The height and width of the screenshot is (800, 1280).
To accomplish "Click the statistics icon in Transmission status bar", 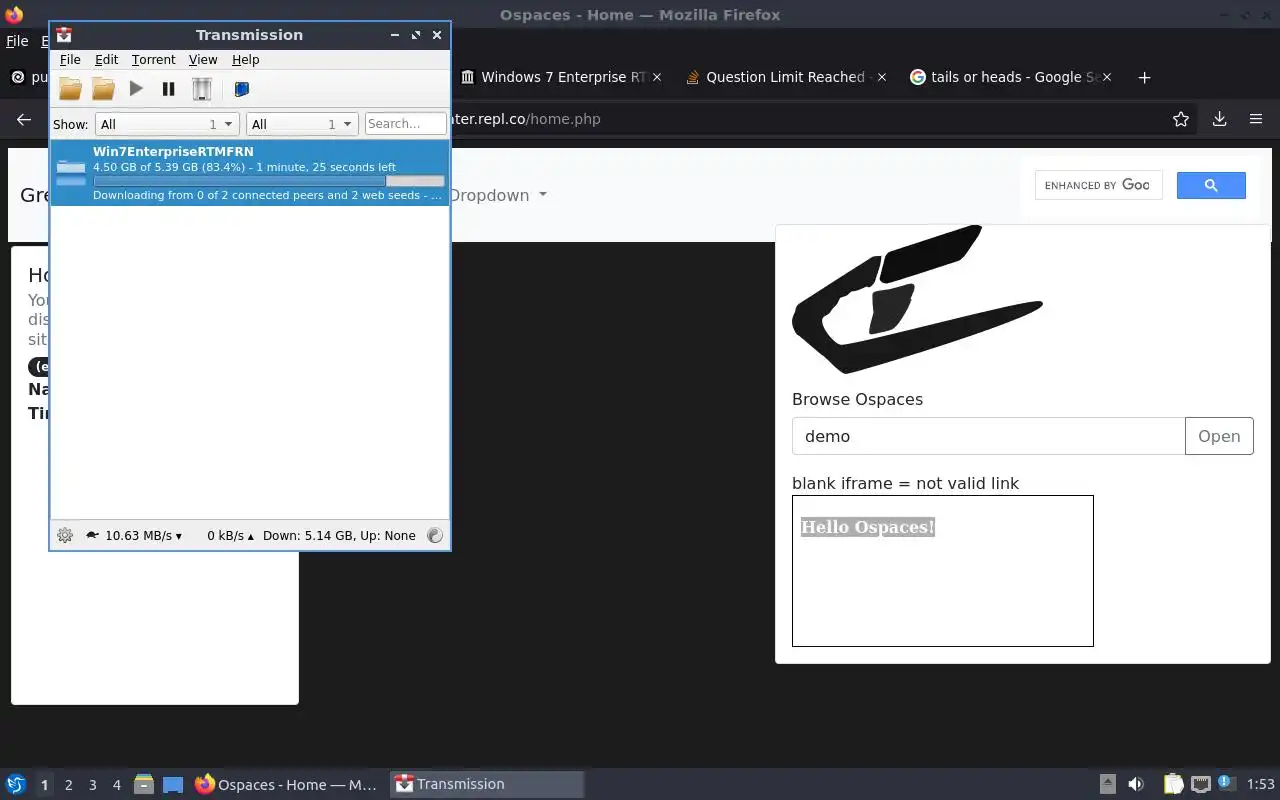I will [435, 535].
